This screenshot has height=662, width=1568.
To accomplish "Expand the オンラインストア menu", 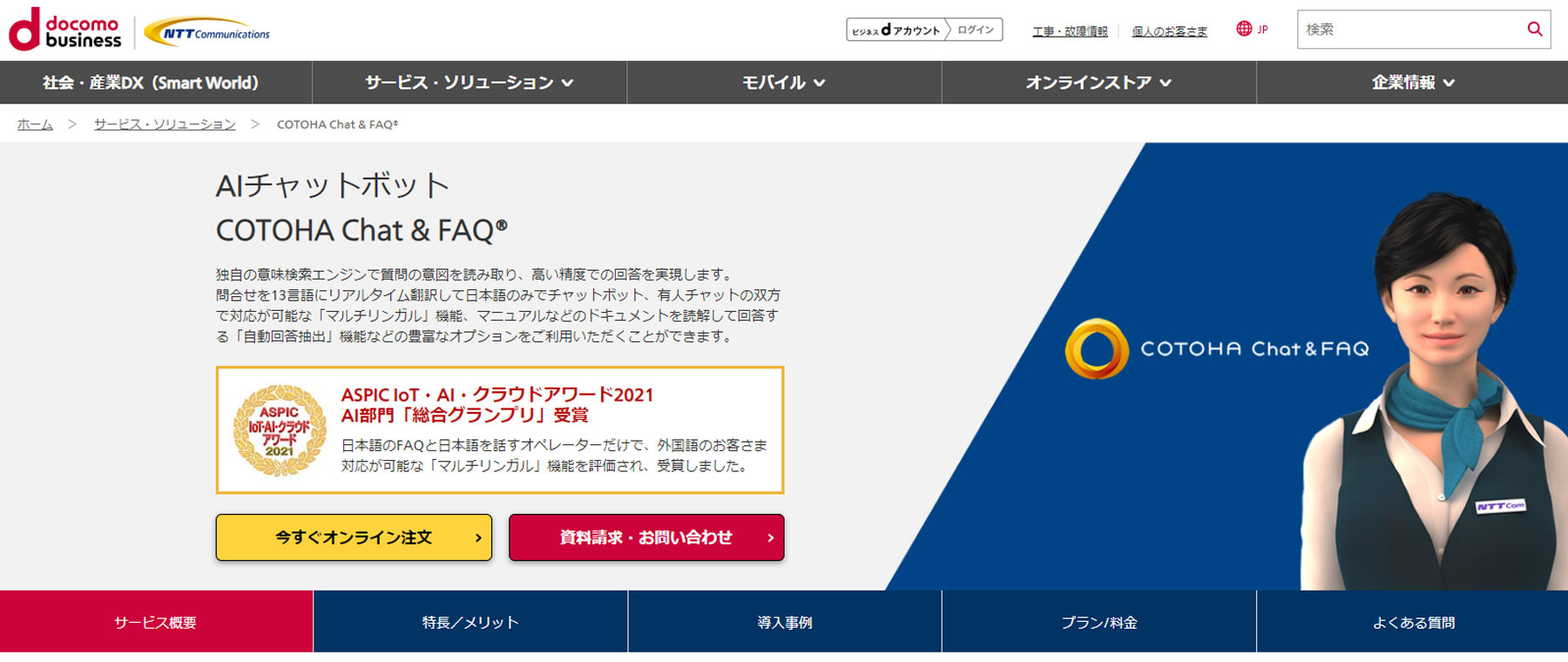I will click(x=1098, y=83).
